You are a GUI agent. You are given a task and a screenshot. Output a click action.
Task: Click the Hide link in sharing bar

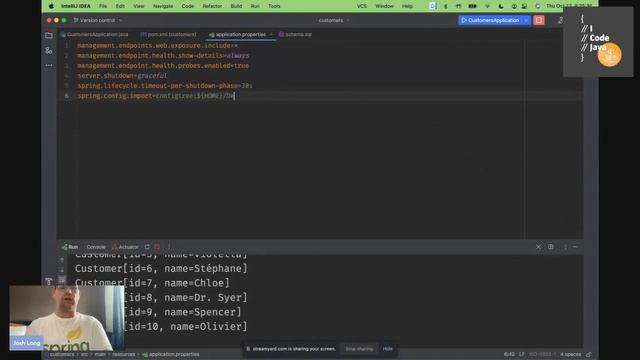(x=388, y=349)
